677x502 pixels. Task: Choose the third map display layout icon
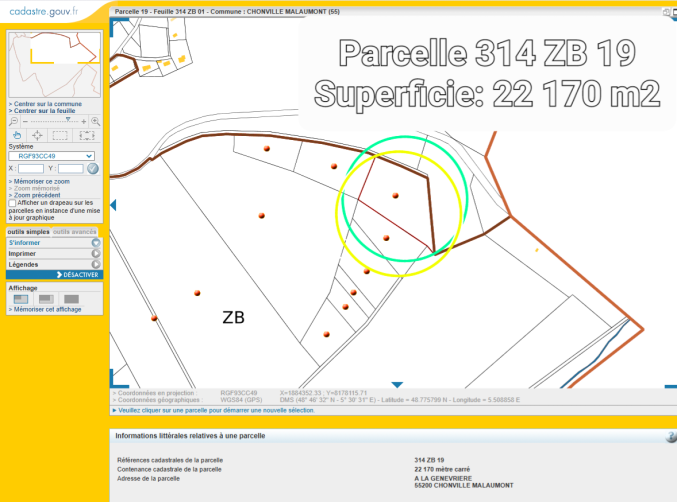pos(71,298)
